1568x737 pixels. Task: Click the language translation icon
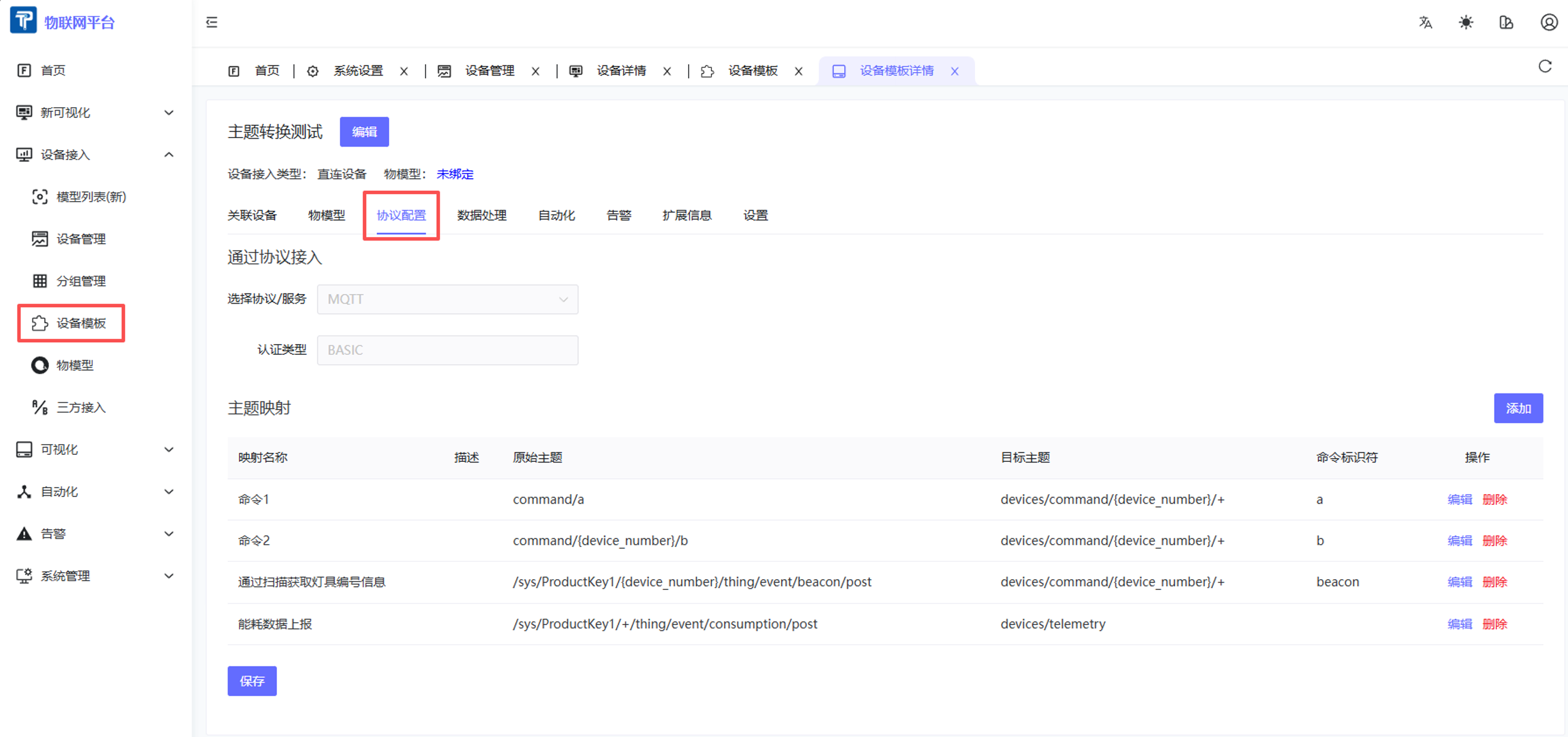pos(1425,23)
